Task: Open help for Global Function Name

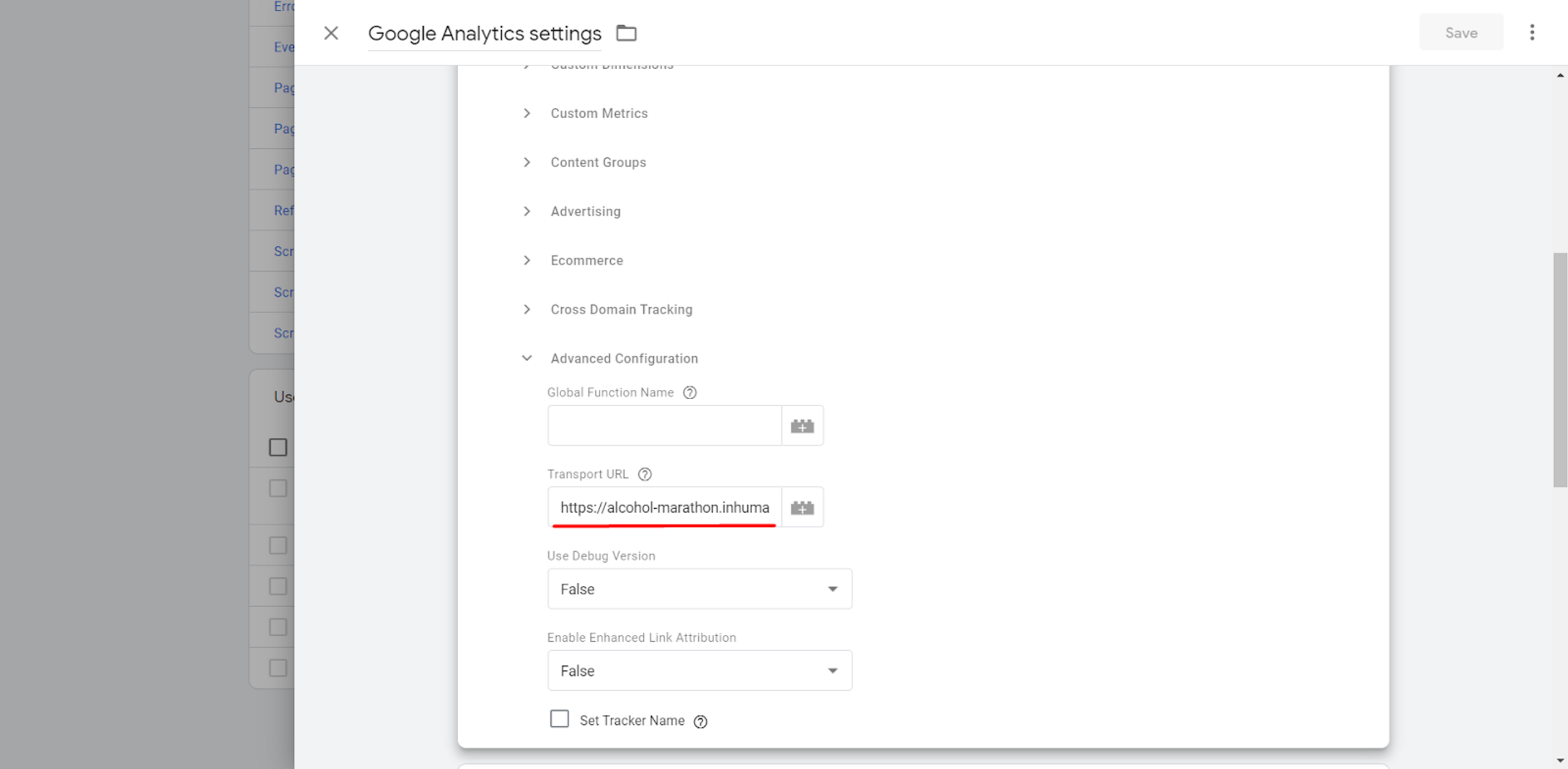Action: tap(690, 392)
